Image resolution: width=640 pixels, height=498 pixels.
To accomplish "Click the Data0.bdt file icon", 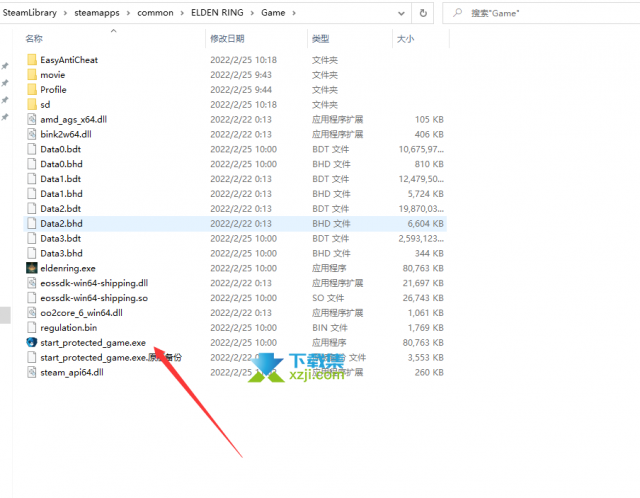I will [x=32, y=149].
